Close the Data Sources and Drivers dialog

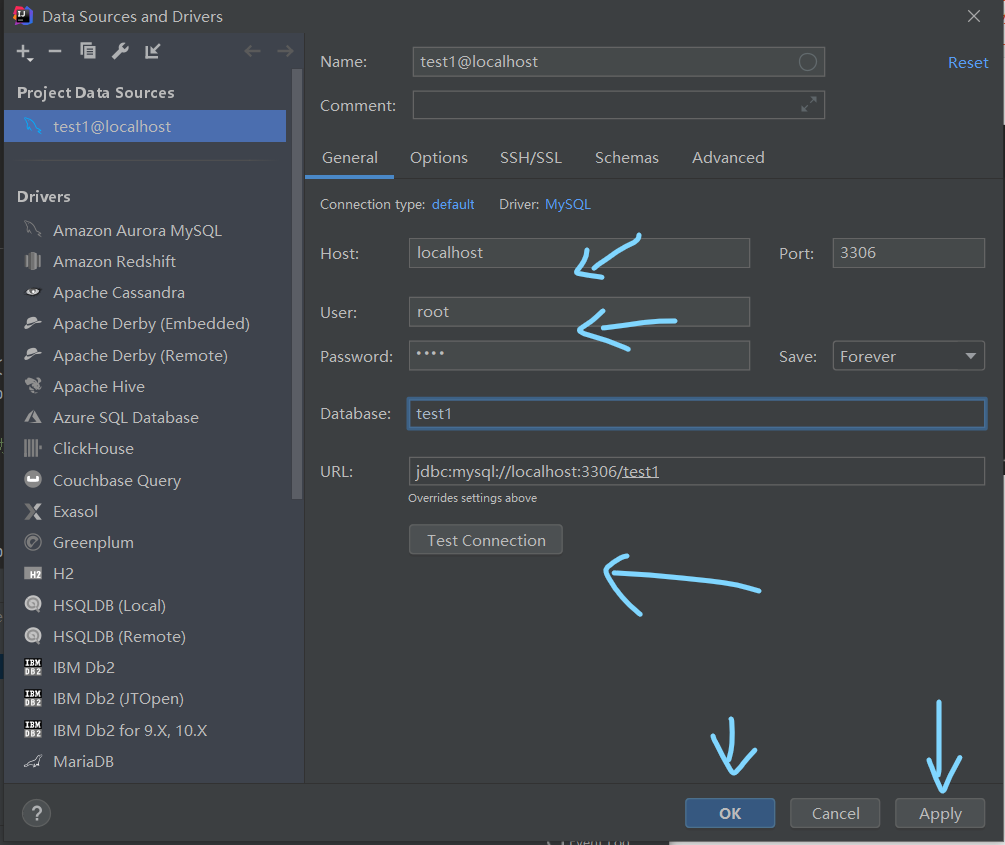click(974, 16)
